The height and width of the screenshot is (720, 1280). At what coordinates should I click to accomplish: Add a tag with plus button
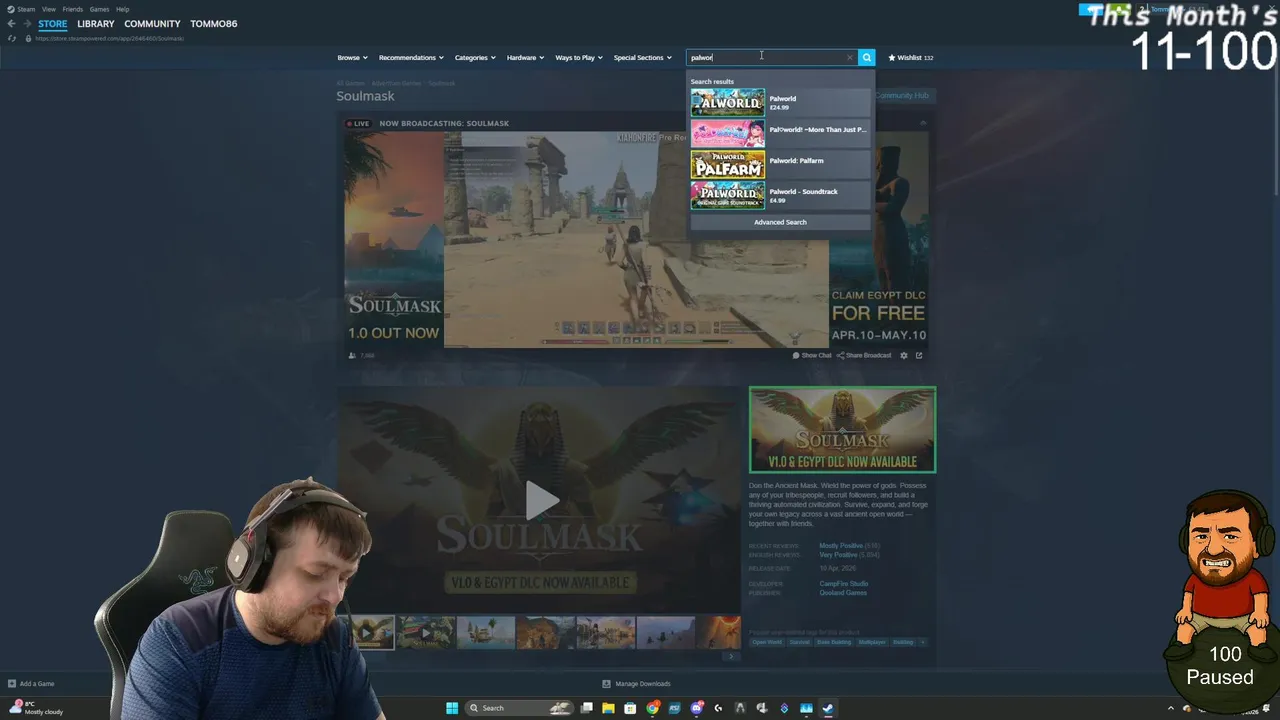pyautogui.click(x=923, y=642)
